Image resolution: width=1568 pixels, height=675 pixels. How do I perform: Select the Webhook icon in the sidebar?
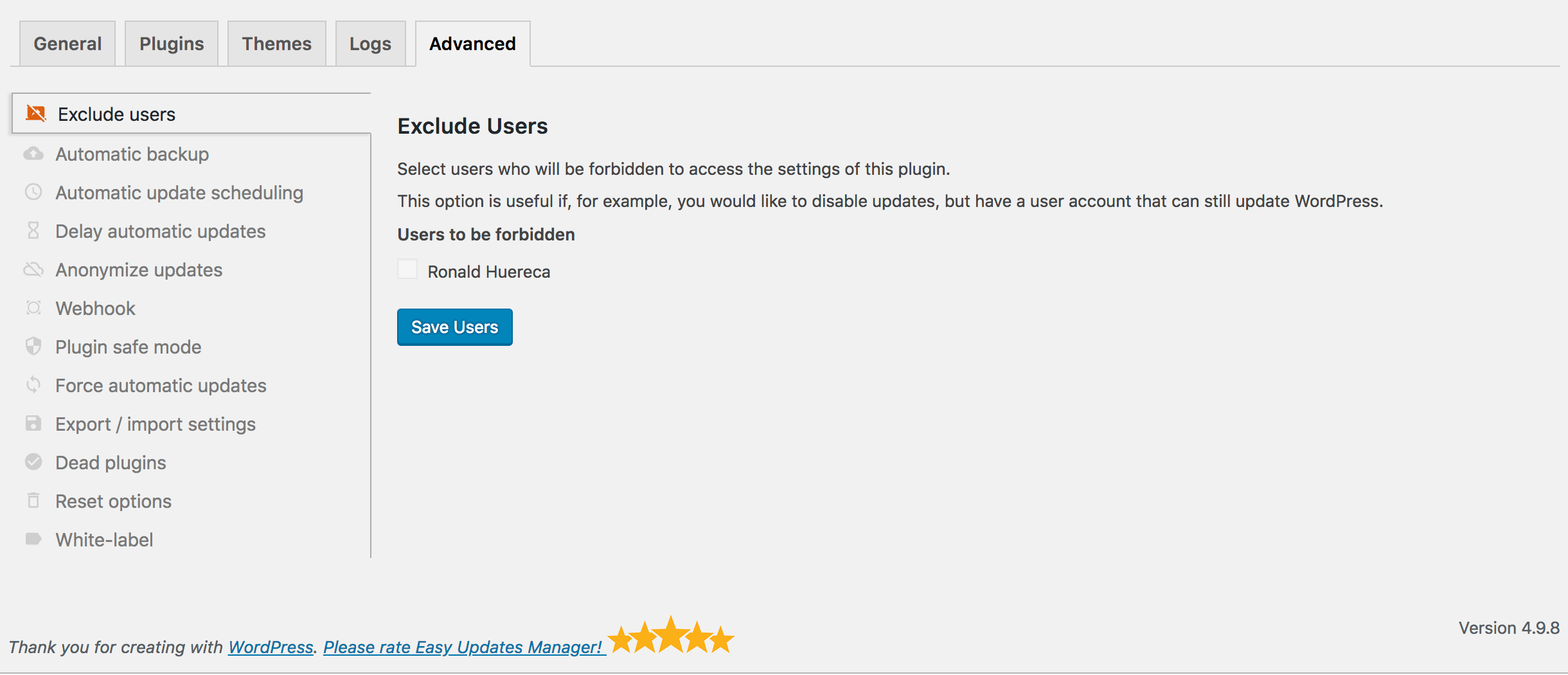click(x=33, y=307)
